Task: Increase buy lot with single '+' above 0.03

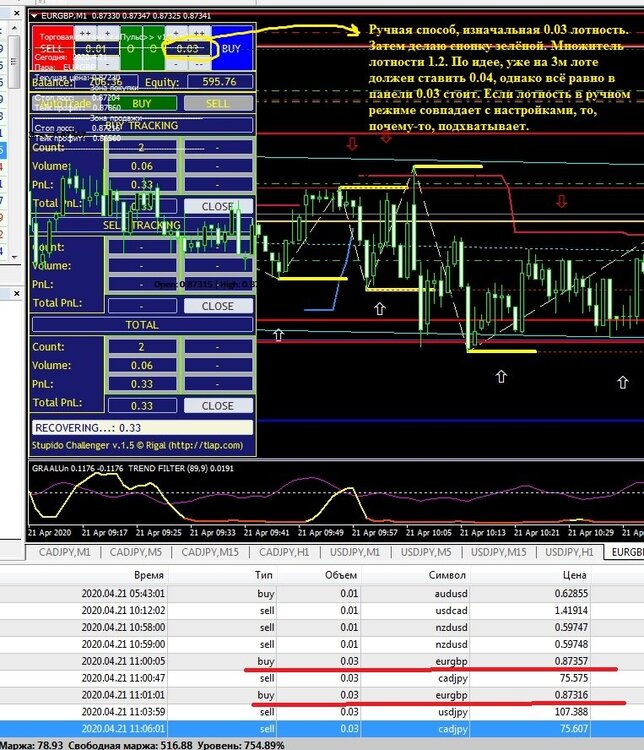Action: click(x=176, y=33)
